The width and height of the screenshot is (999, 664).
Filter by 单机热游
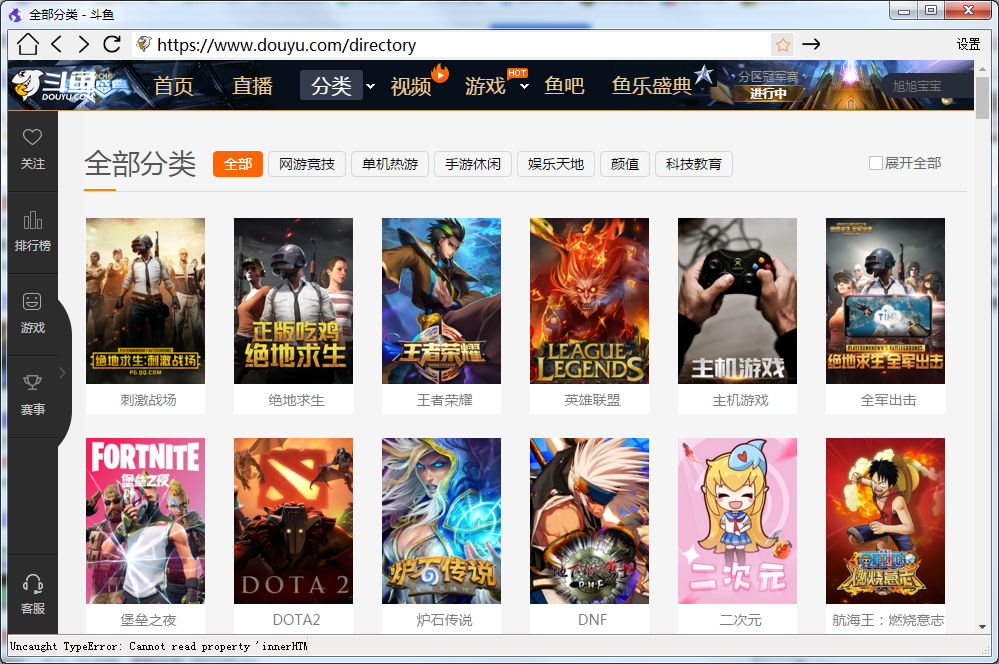tap(390, 164)
